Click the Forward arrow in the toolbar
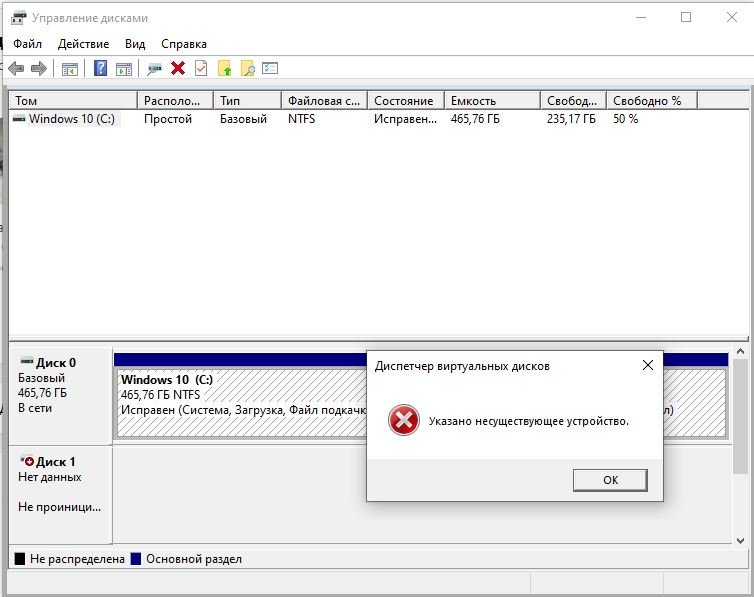This screenshot has height=597, width=754. tap(39, 69)
